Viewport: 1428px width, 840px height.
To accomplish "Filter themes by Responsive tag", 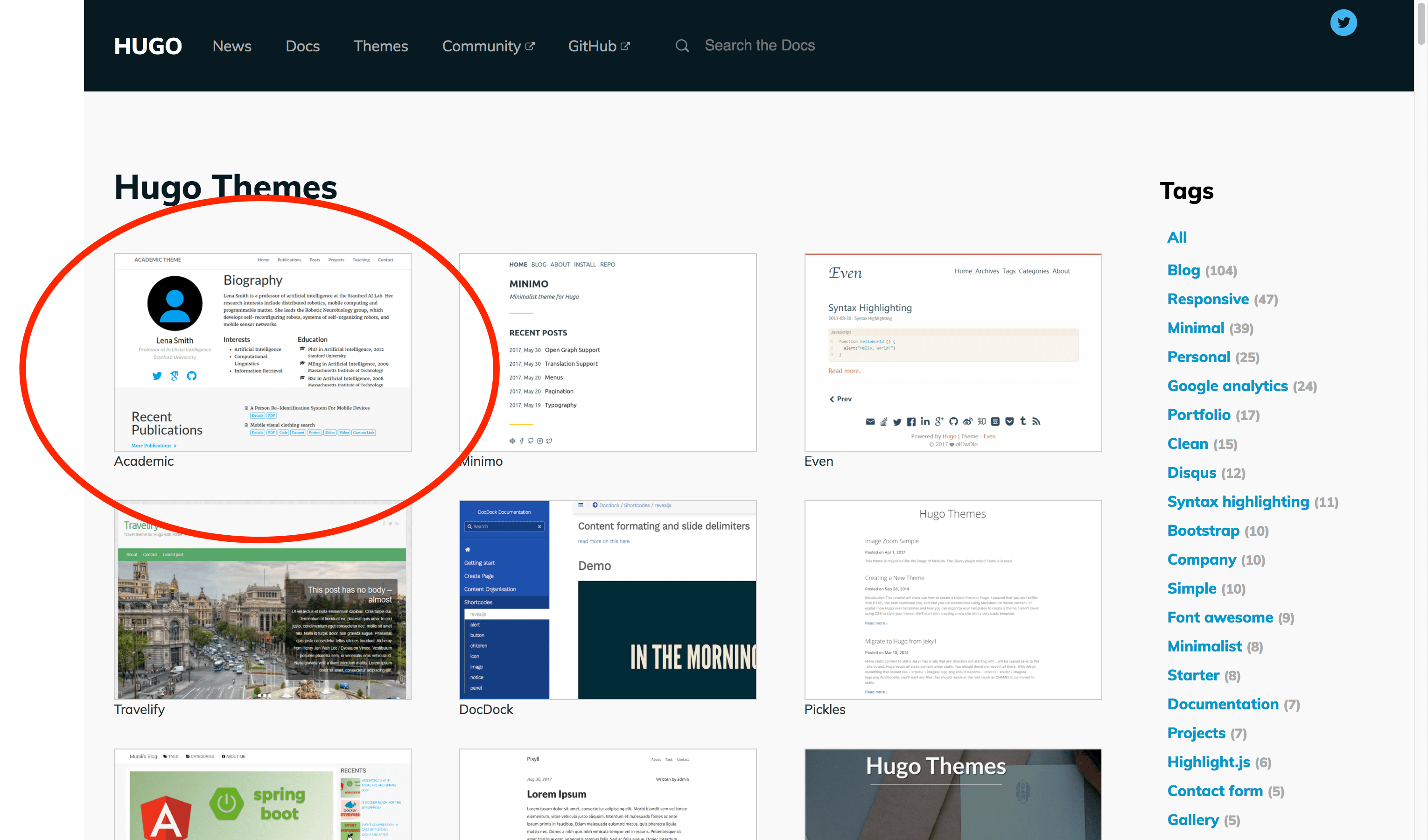I will click(x=1208, y=299).
